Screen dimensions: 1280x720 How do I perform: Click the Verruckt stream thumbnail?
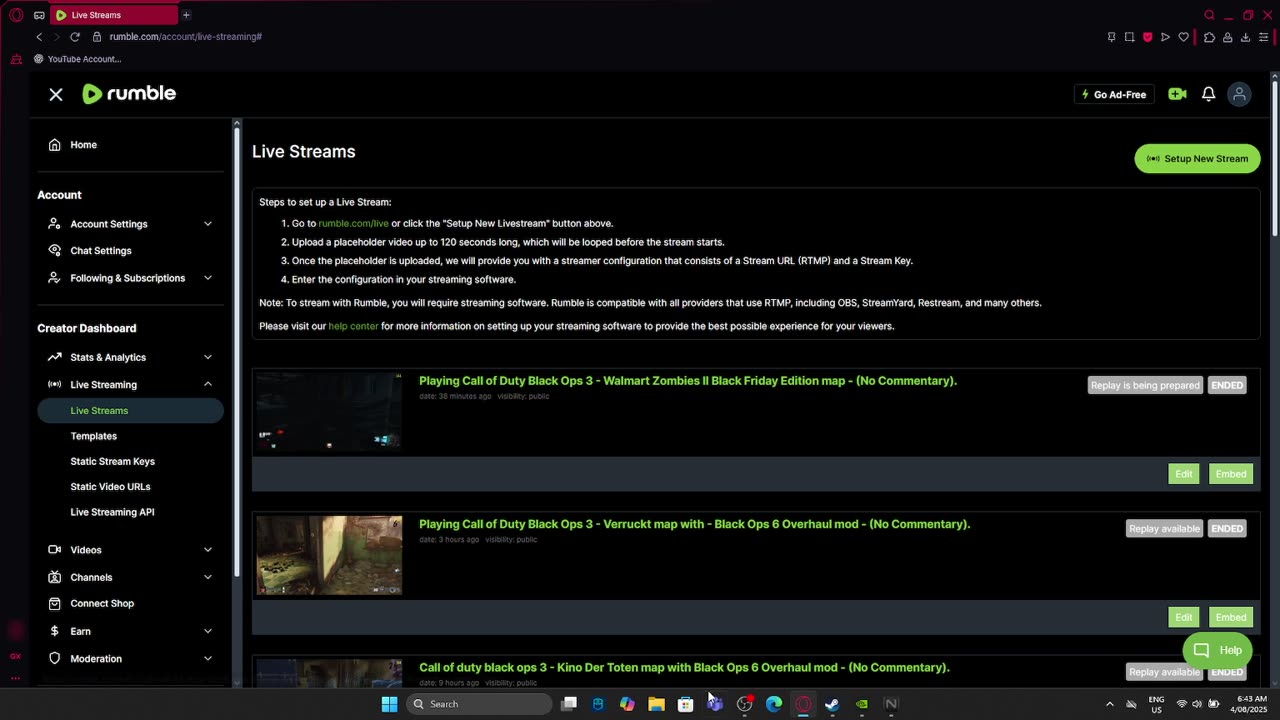tap(329, 555)
